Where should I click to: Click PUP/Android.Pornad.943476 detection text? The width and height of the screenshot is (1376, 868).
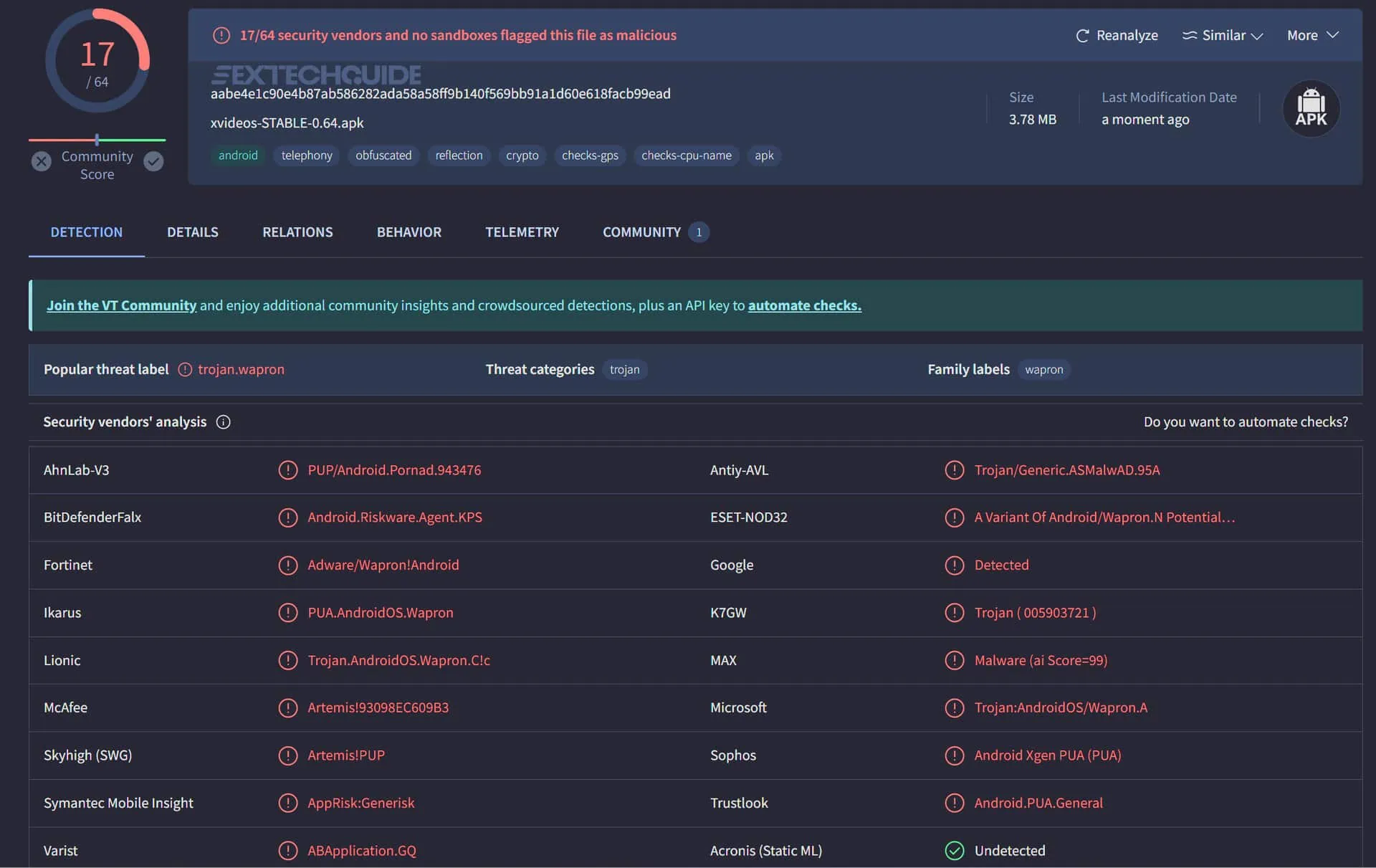pyautogui.click(x=394, y=470)
